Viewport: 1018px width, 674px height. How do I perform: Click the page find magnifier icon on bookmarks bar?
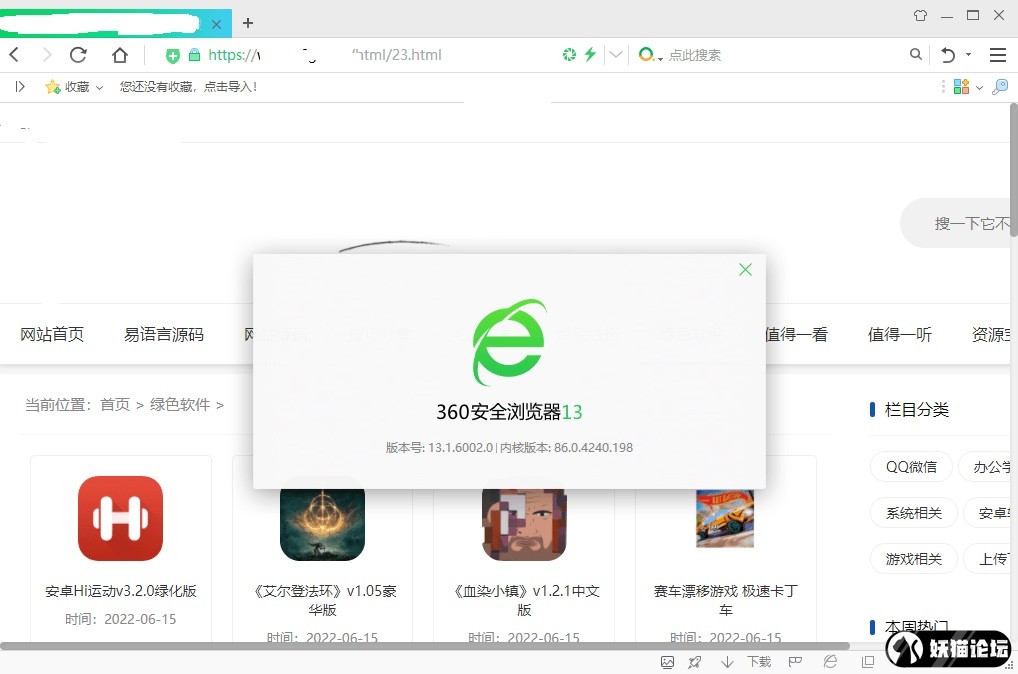pos(1000,86)
